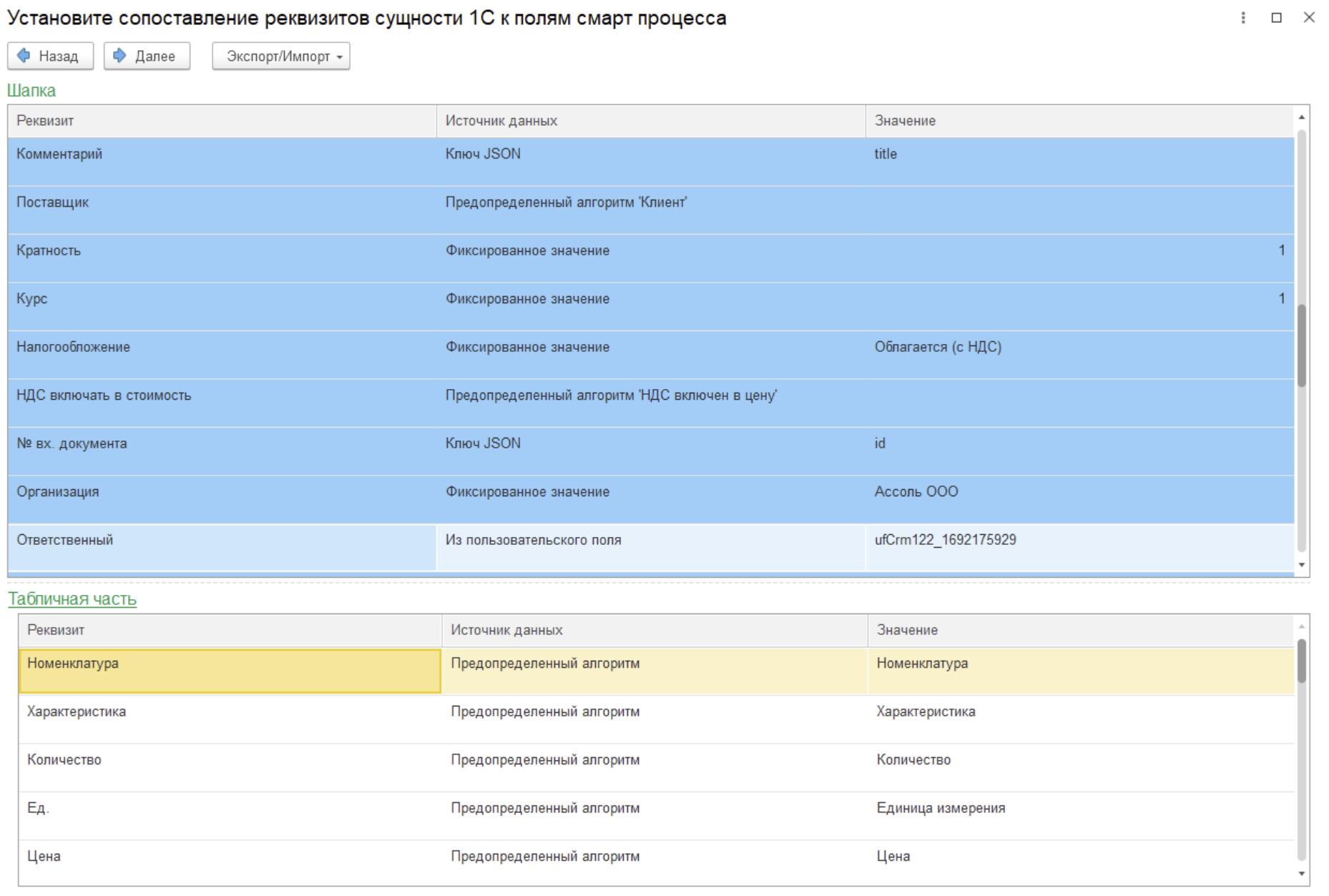
Task: Open the window's three-dot options menu
Action: 1245,18
